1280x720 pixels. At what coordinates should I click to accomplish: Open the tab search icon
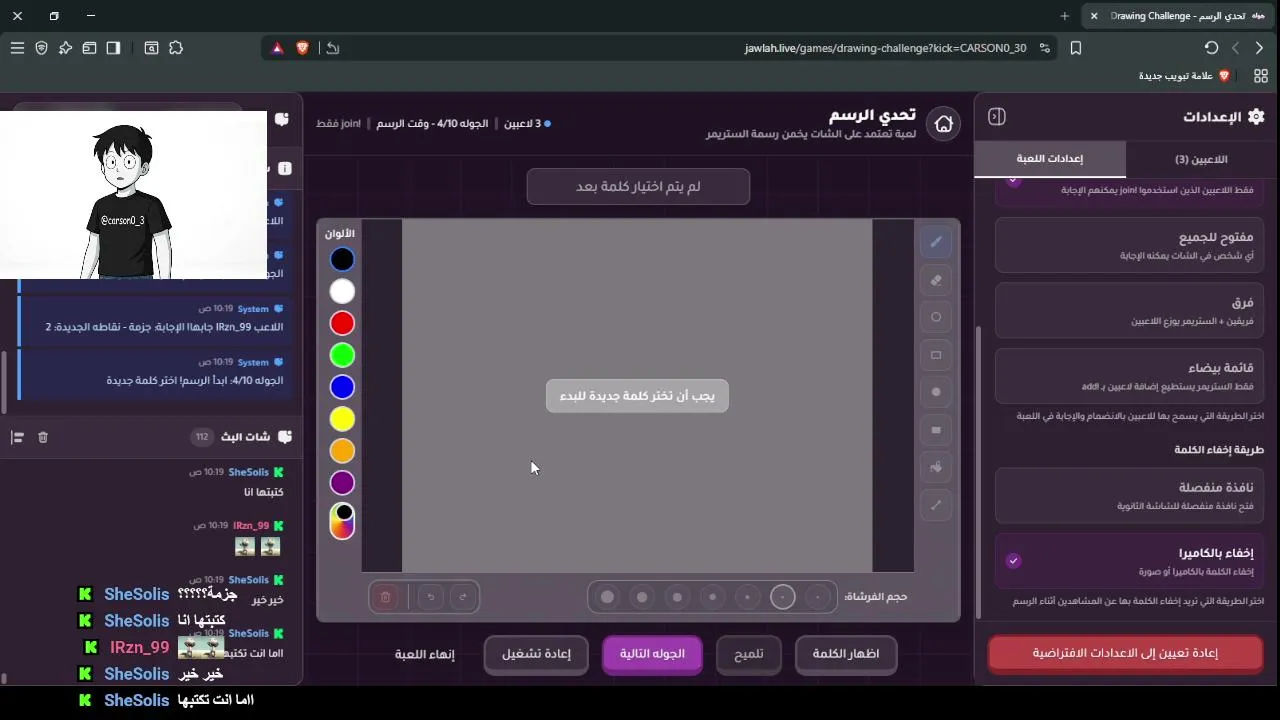(151, 48)
